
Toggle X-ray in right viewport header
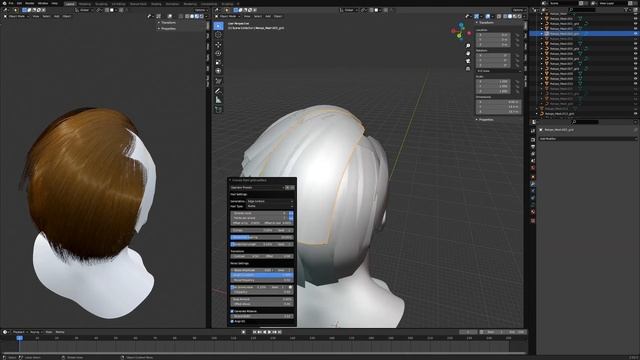[x=499, y=16]
